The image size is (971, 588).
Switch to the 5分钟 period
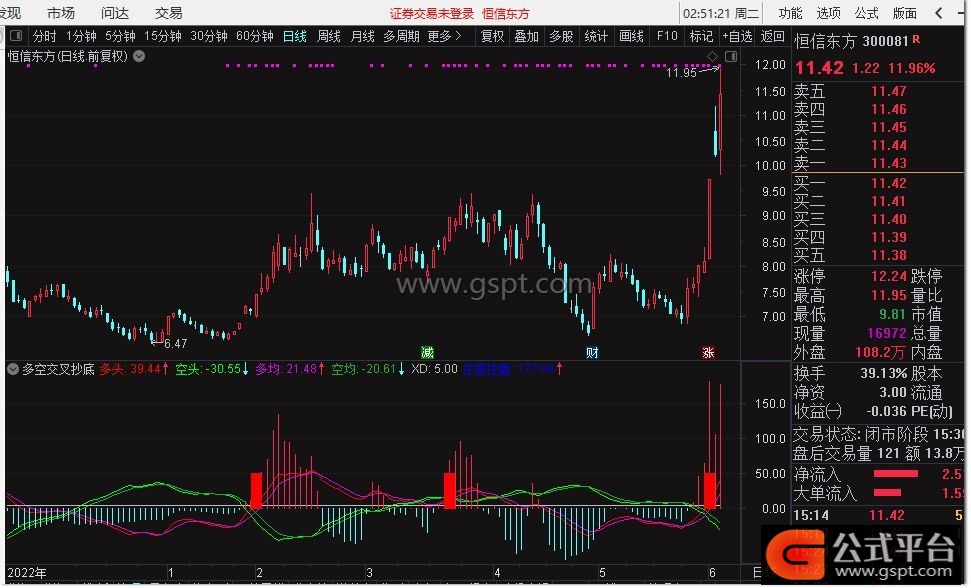click(x=120, y=37)
